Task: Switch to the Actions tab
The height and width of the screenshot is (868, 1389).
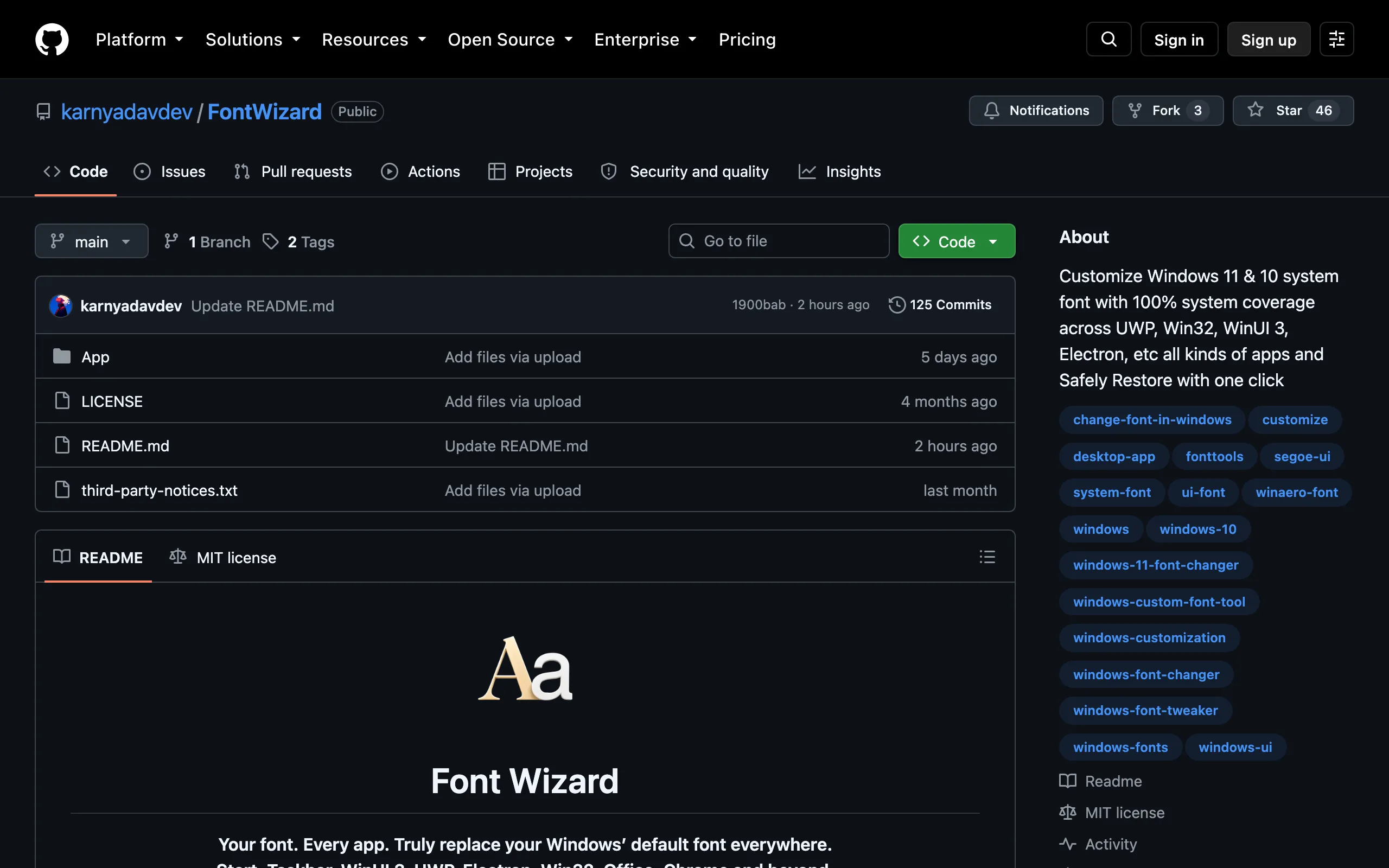Action: pos(420,171)
